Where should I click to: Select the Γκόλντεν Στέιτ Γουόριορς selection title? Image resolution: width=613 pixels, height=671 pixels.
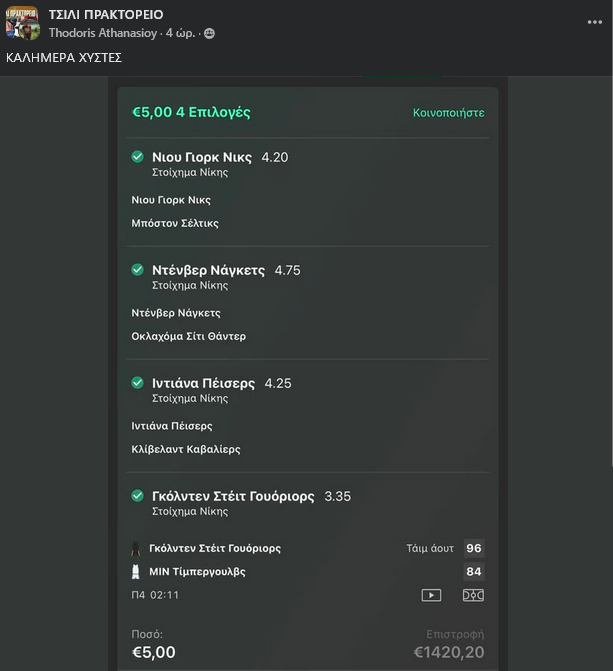tap(233, 496)
